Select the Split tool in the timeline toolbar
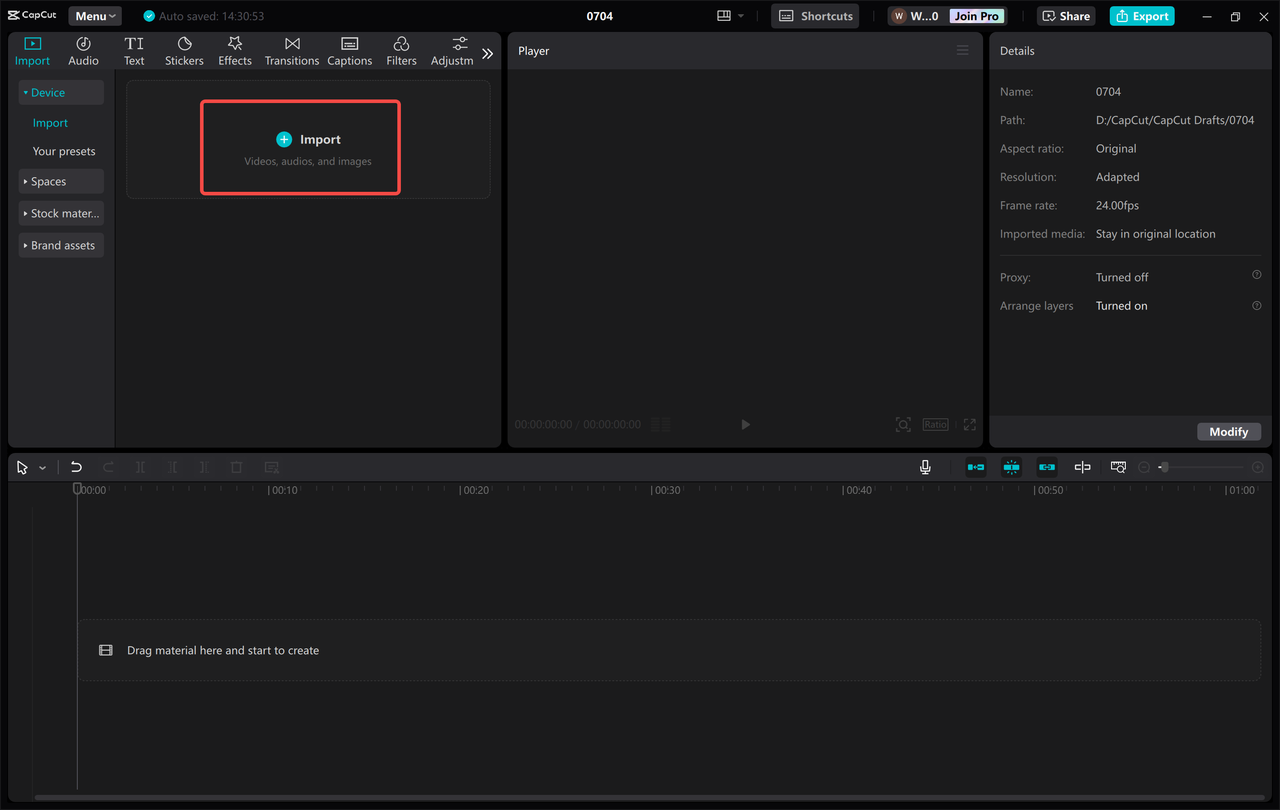Image resolution: width=1280 pixels, height=810 pixels. [141, 467]
